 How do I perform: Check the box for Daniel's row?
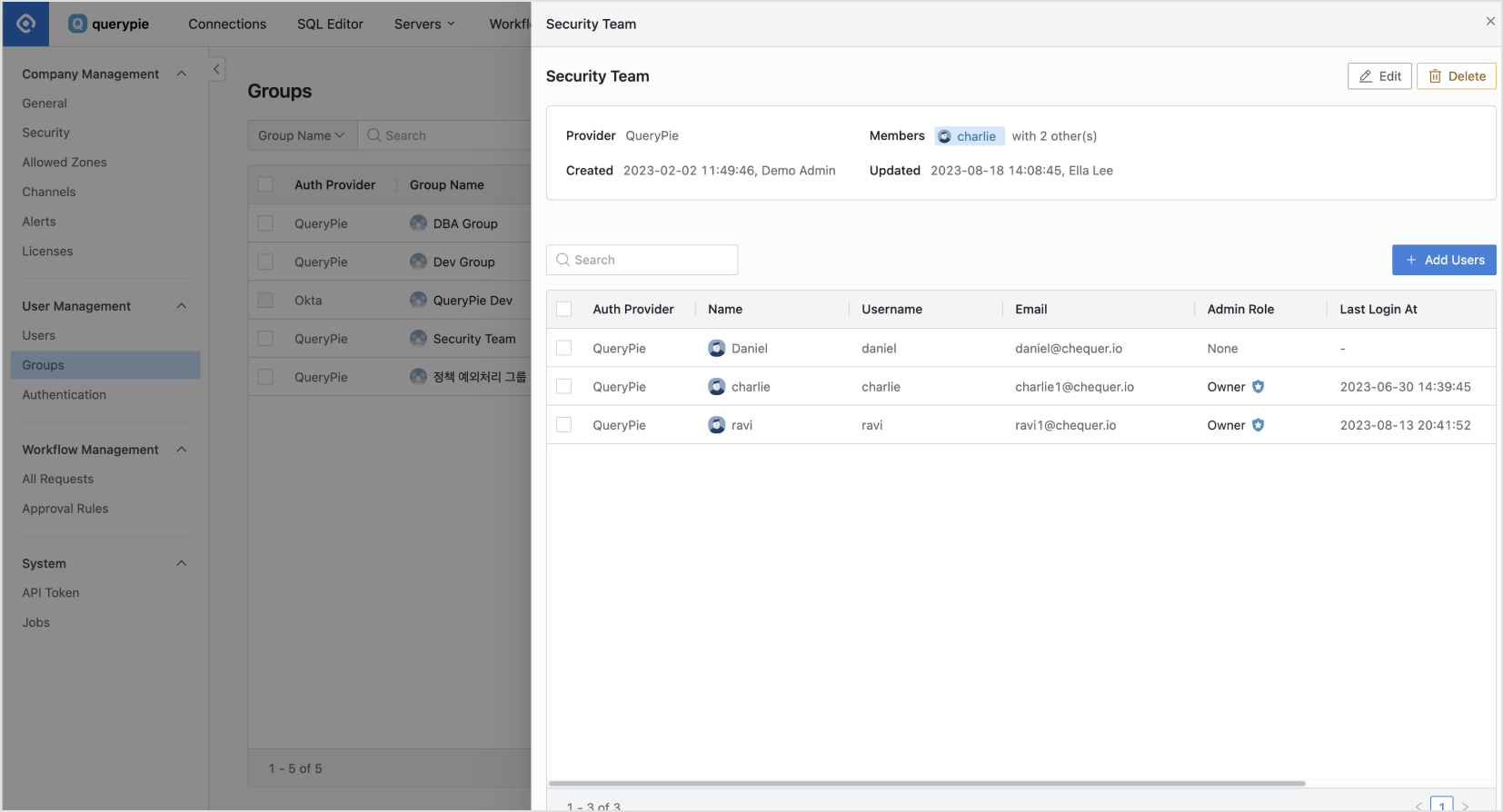tap(563, 348)
